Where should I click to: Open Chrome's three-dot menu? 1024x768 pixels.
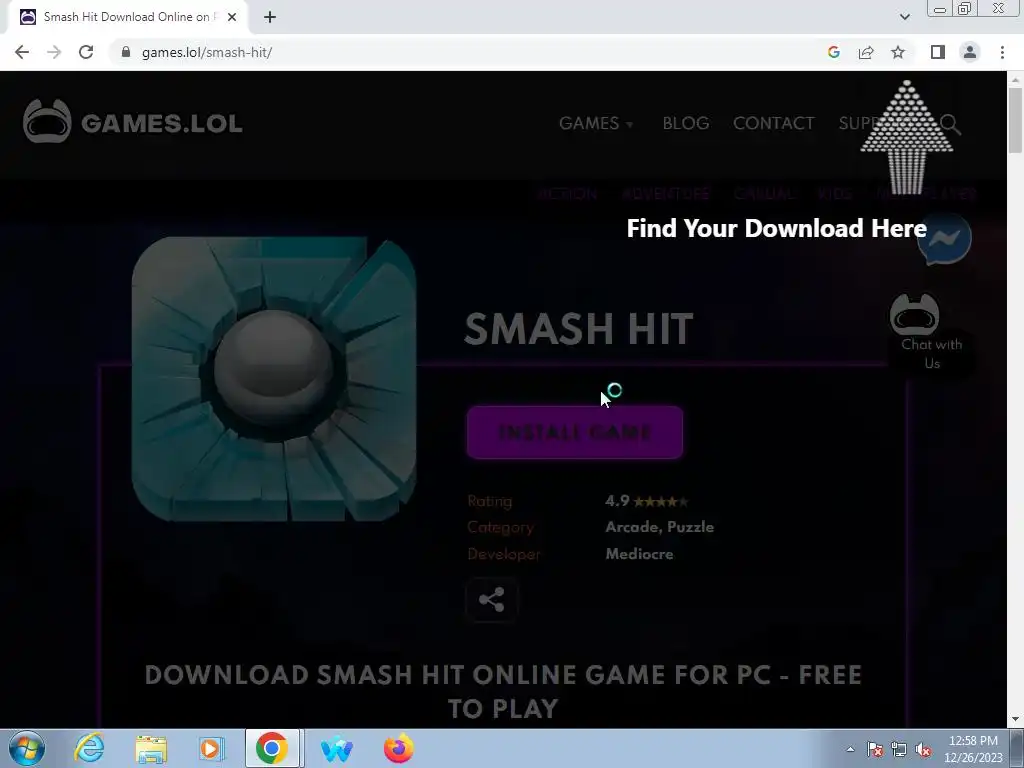coord(1002,52)
